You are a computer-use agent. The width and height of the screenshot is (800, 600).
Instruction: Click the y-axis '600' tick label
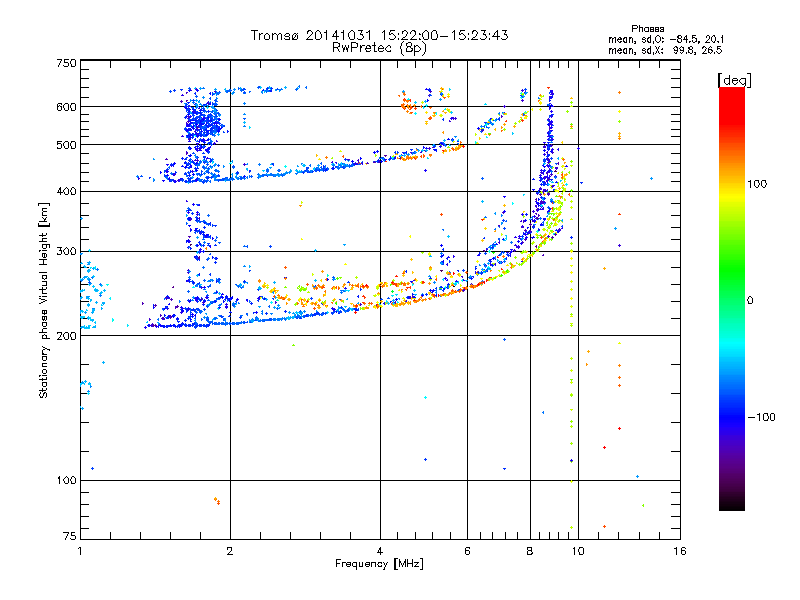click(66, 107)
